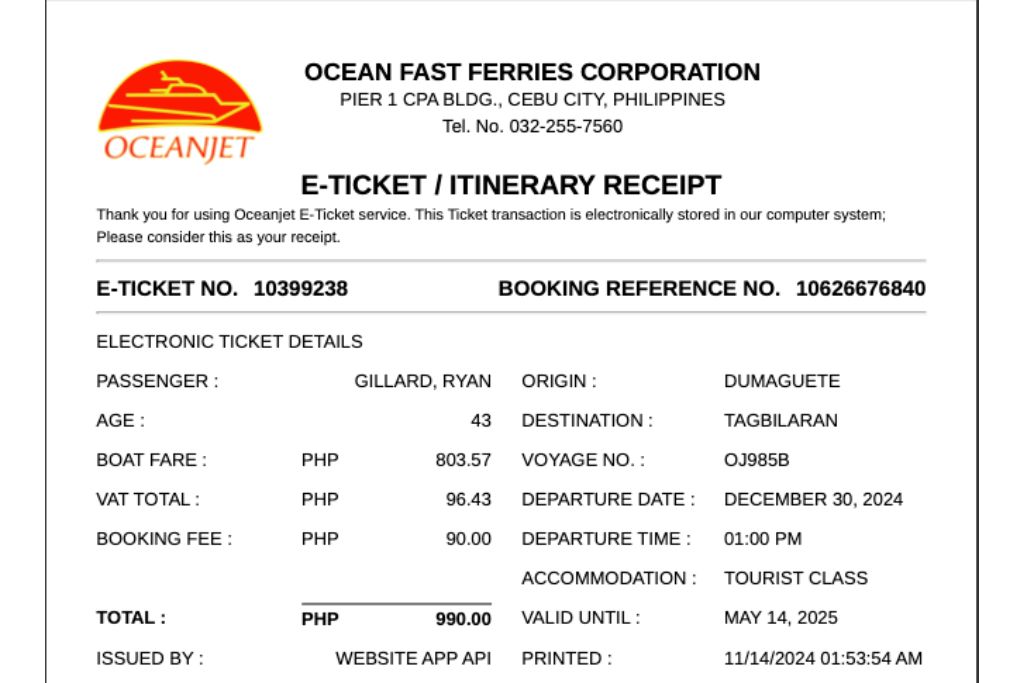Click the Tourist Class accommodation text
The image size is (1024, 683).
pos(796,578)
